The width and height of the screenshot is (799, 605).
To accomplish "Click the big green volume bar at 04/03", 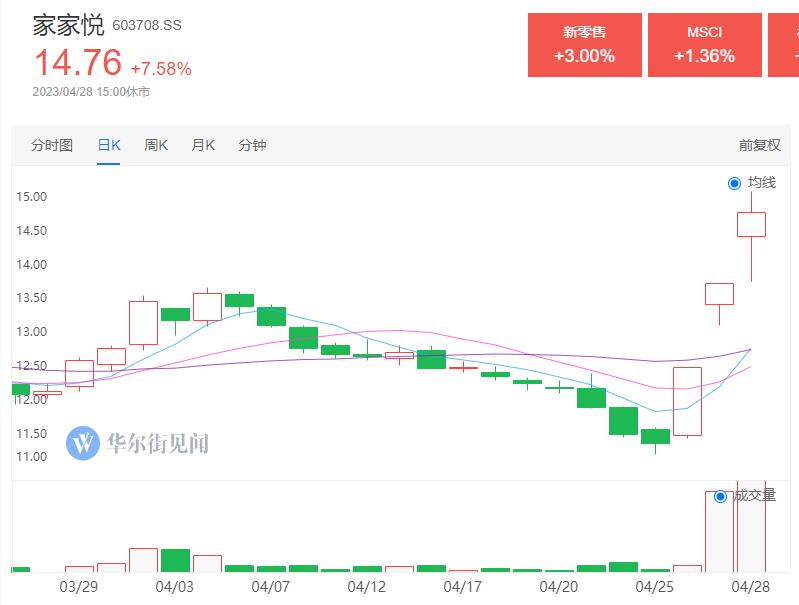I will pyautogui.click(x=175, y=560).
